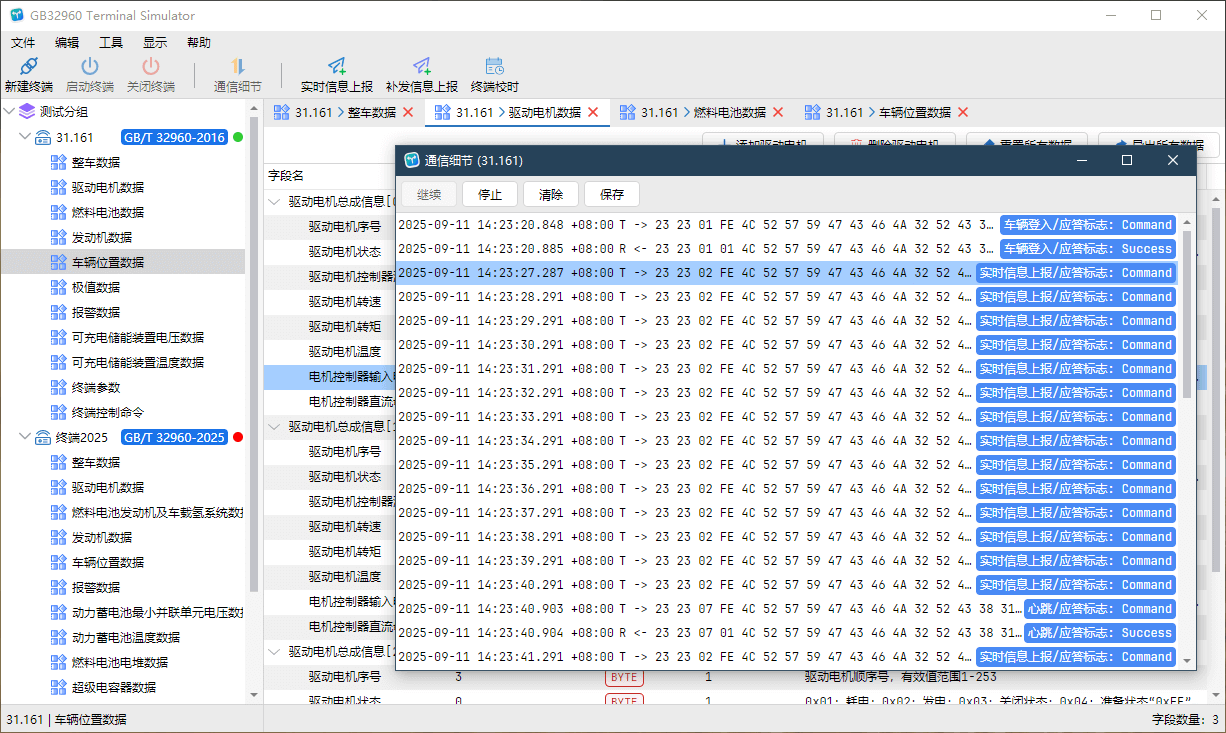Open 实时信息上报 from the toolbar
The image size is (1226, 733).
[337, 68]
